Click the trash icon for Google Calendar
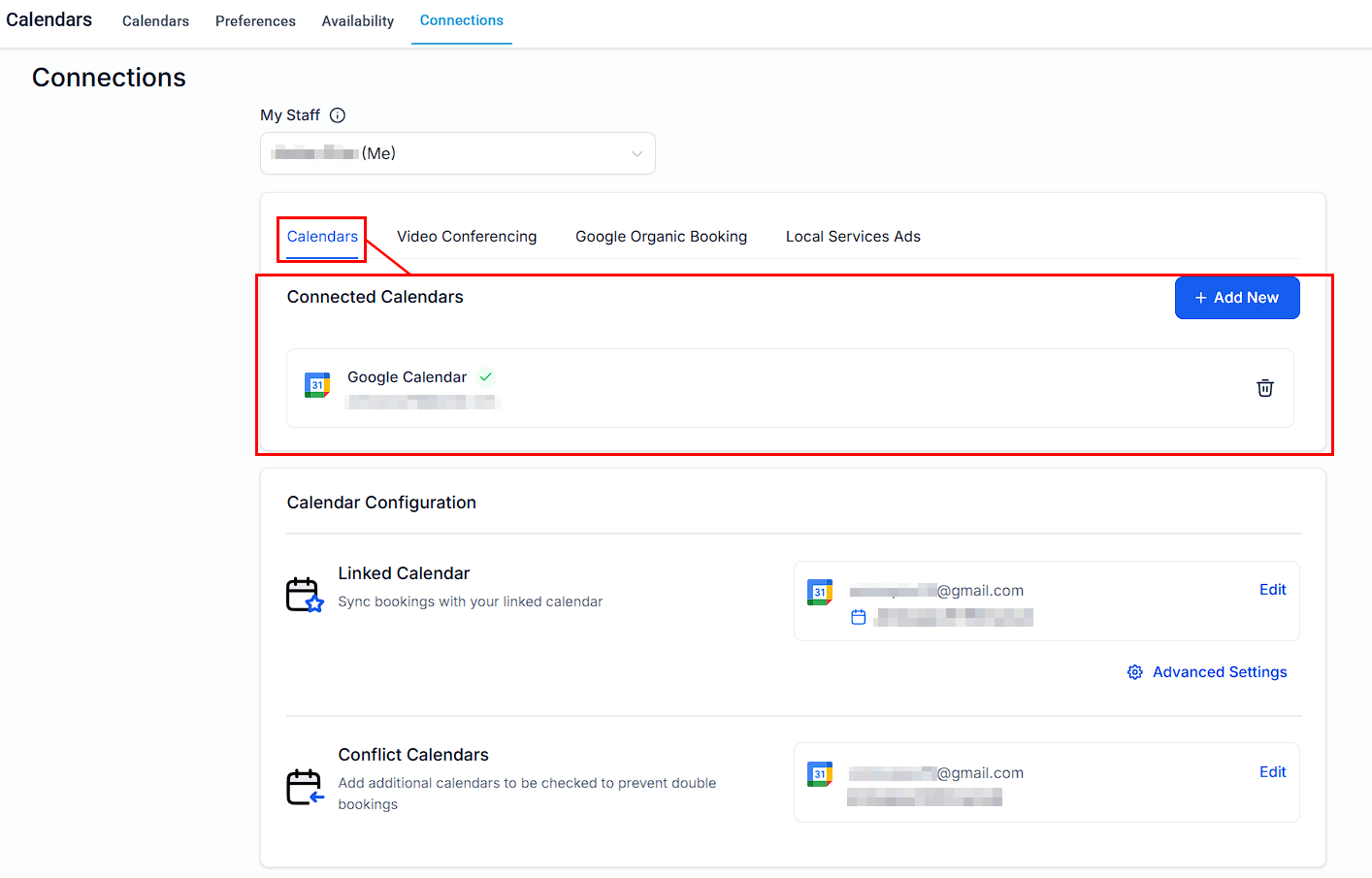Screen dimensions: 1372x878 (1264, 388)
